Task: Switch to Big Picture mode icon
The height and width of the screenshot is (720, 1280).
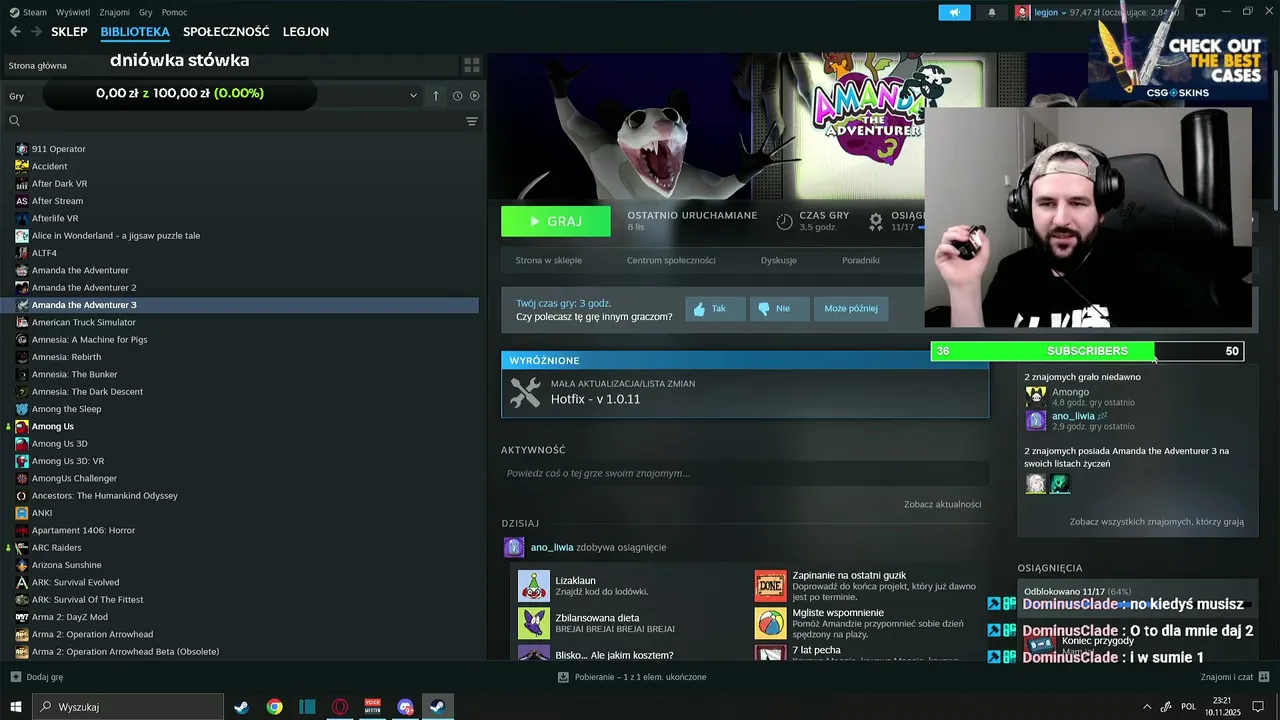Action: point(1200,12)
